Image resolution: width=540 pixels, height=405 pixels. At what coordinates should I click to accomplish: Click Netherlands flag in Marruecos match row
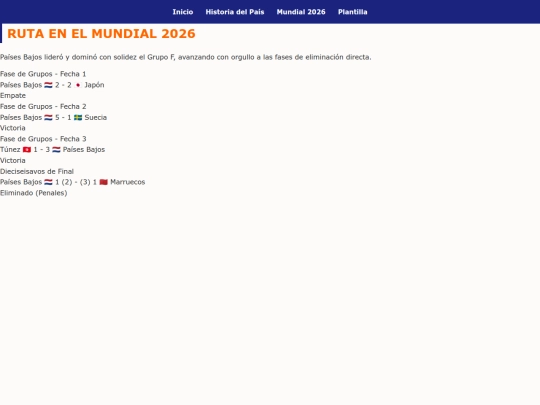coord(48,182)
